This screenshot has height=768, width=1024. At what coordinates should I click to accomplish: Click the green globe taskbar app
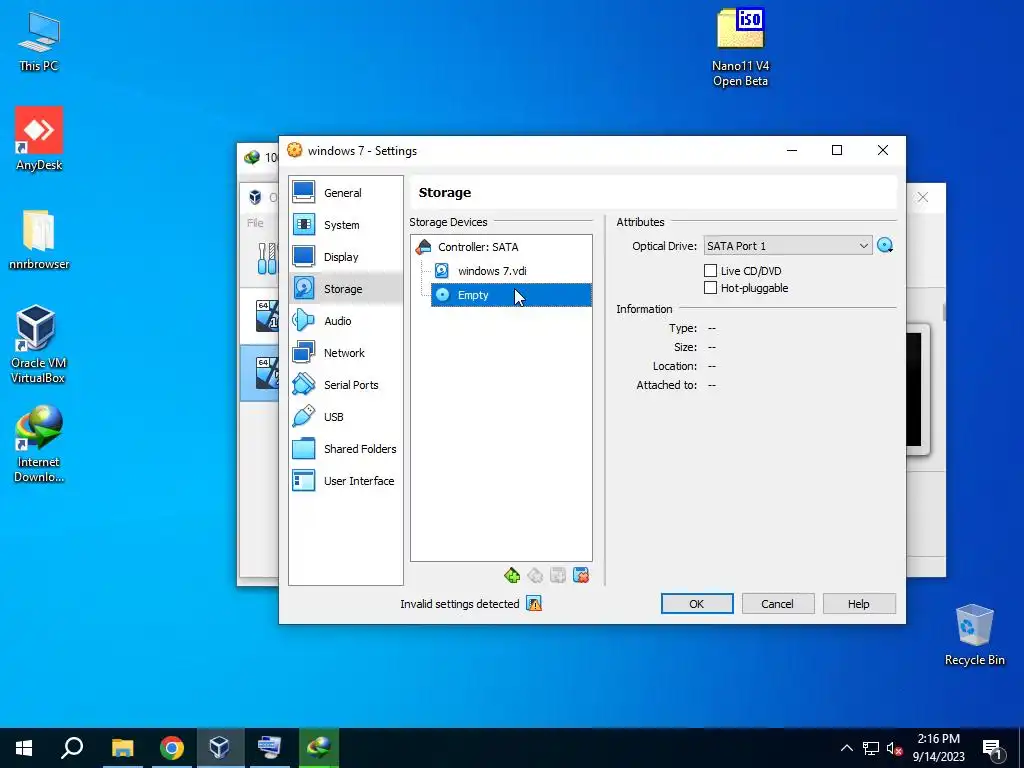pos(319,748)
